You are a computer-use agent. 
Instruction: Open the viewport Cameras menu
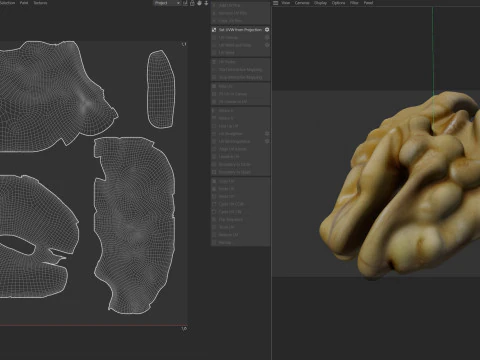click(302, 3)
